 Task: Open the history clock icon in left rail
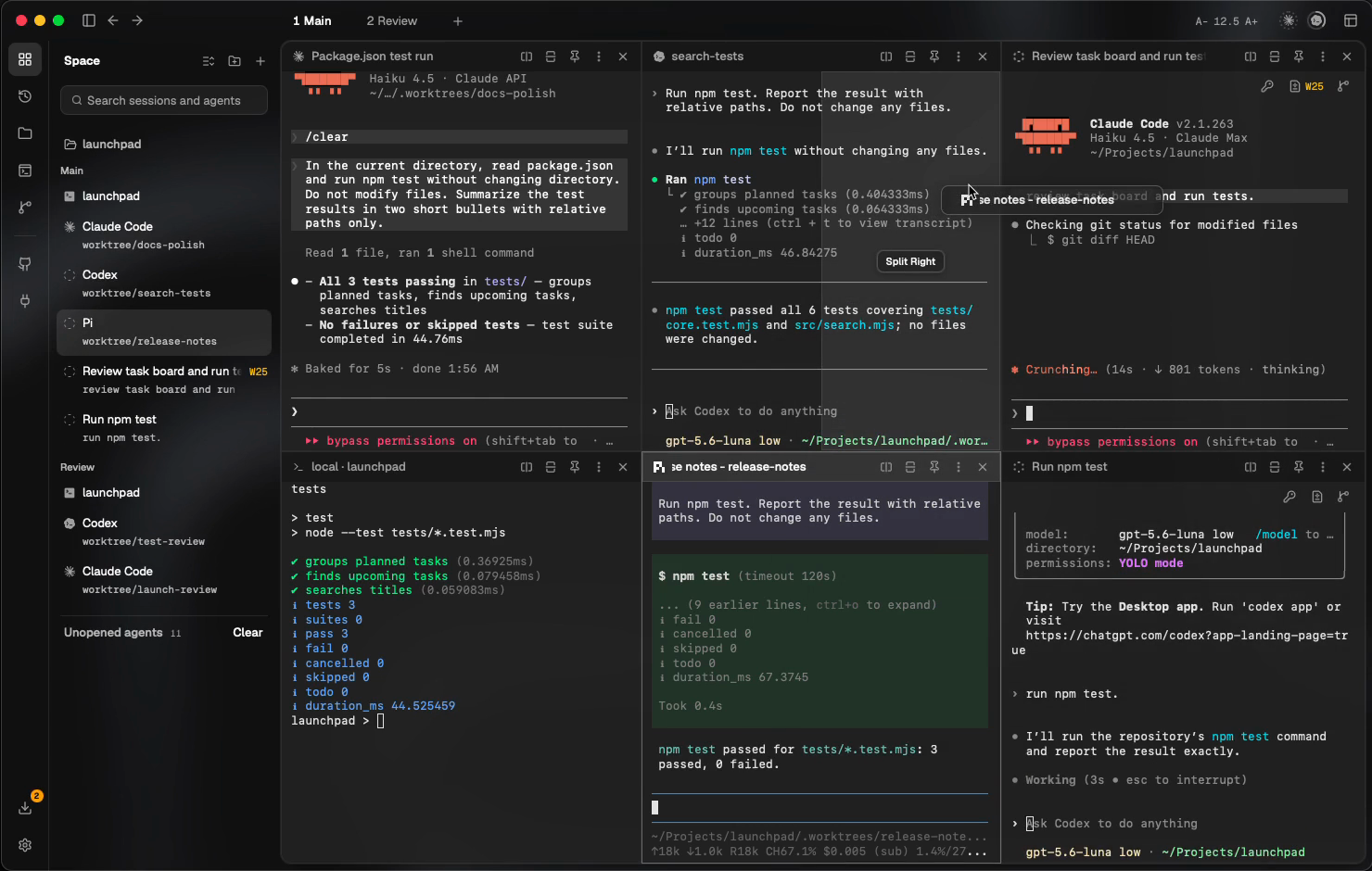[25, 96]
